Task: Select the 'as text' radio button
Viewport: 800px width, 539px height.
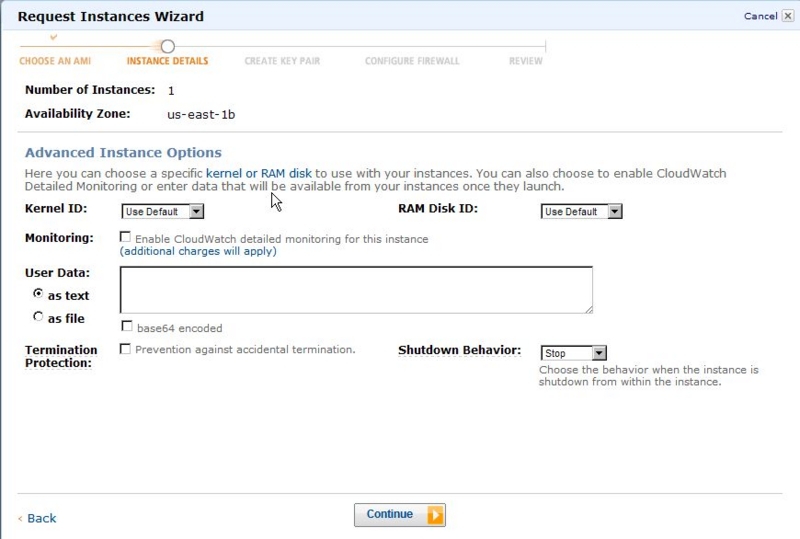Action: [x=38, y=293]
